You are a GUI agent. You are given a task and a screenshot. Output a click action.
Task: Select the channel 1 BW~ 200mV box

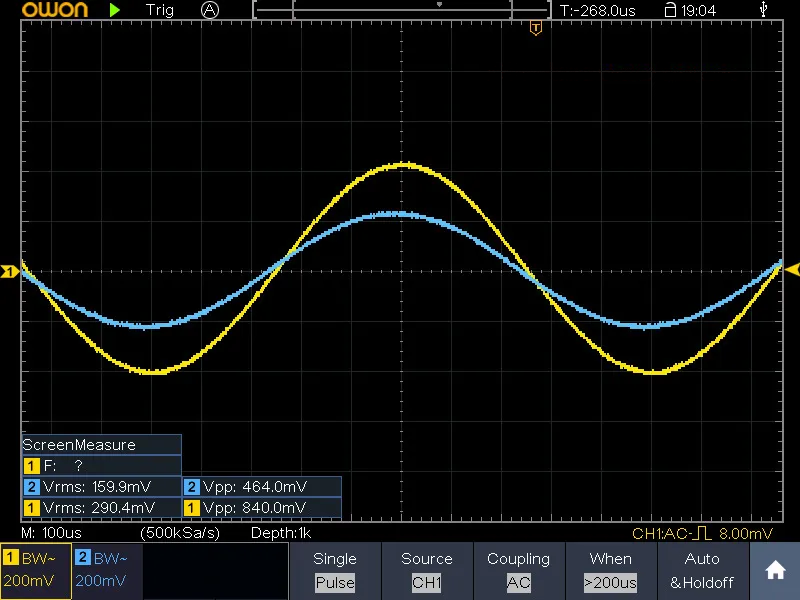(x=36, y=571)
